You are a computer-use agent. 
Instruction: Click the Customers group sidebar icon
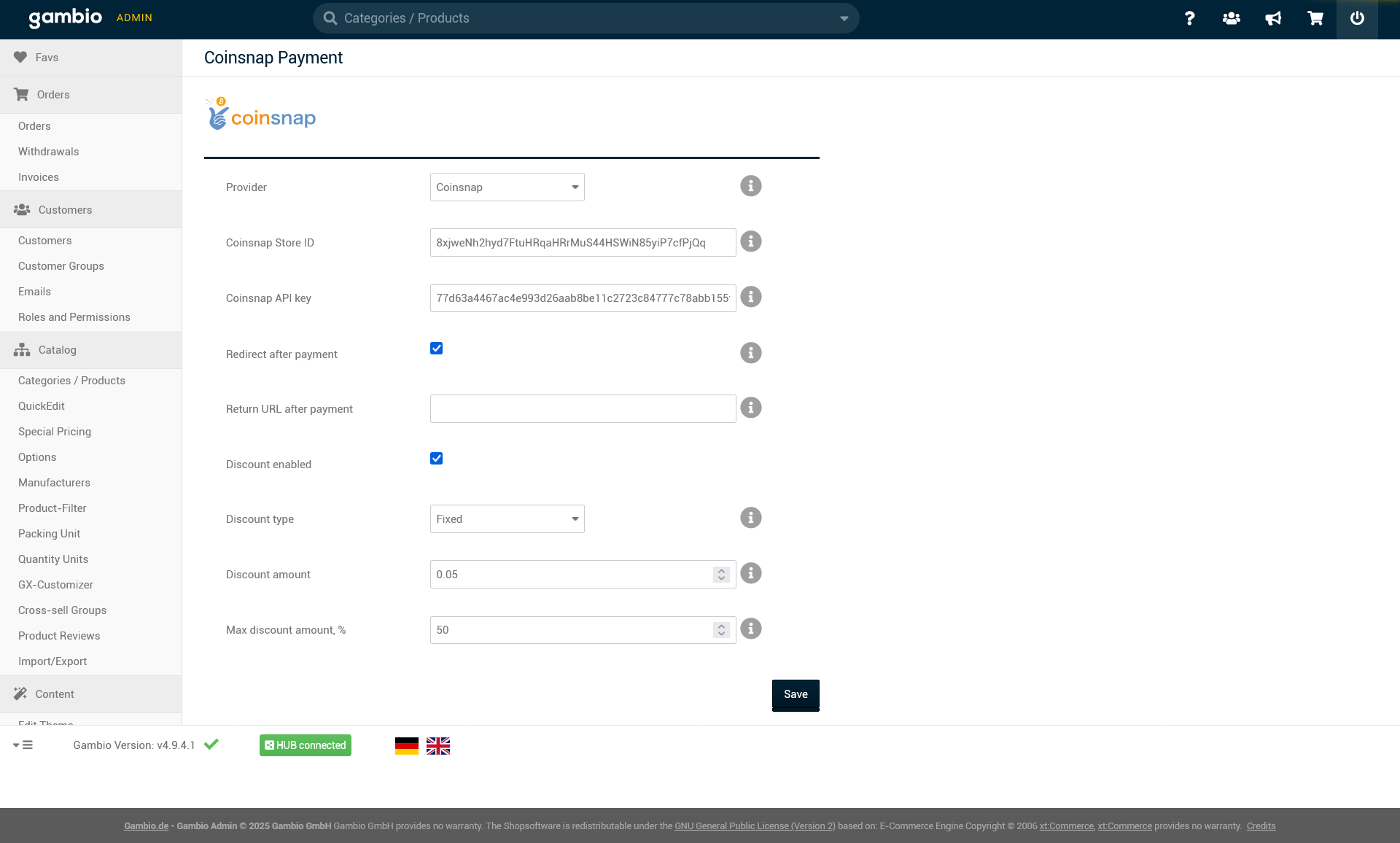22,210
